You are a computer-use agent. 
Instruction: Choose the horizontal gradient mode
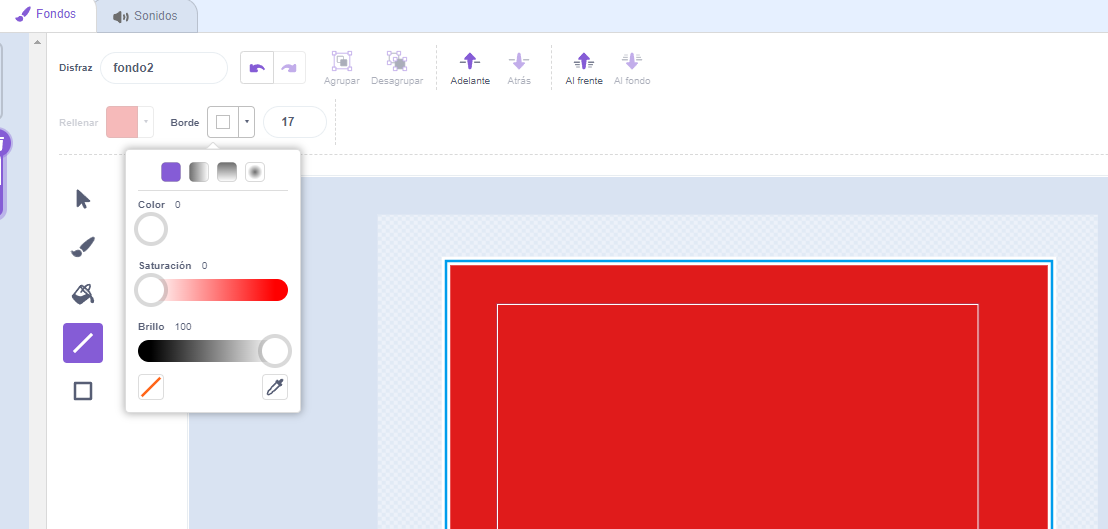pyautogui.click(x=199, y=172)
